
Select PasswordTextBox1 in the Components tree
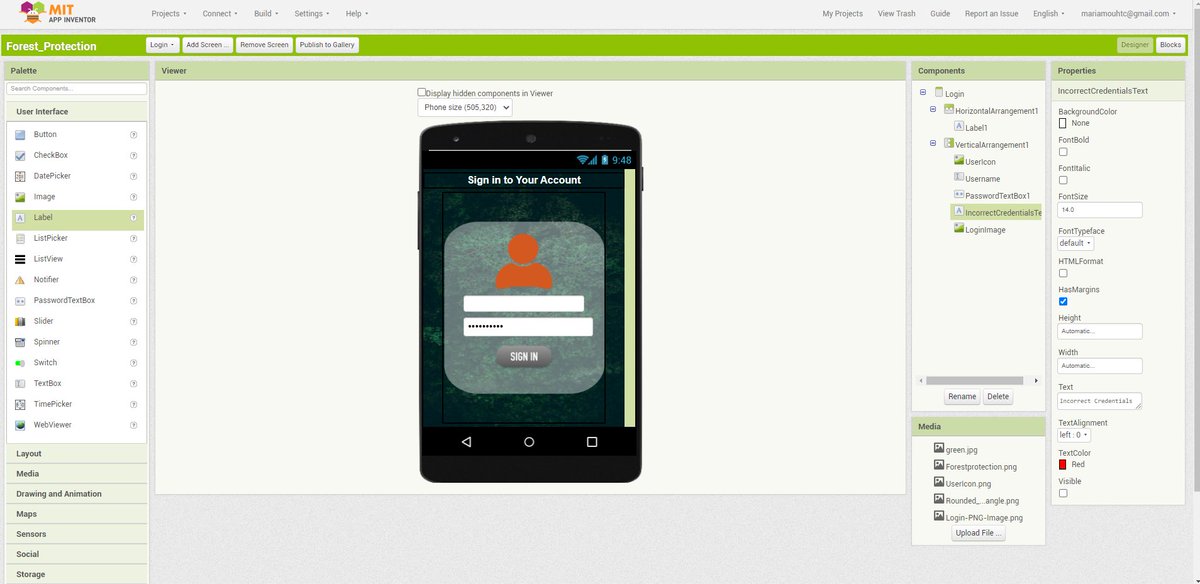[x=997, y=196]
